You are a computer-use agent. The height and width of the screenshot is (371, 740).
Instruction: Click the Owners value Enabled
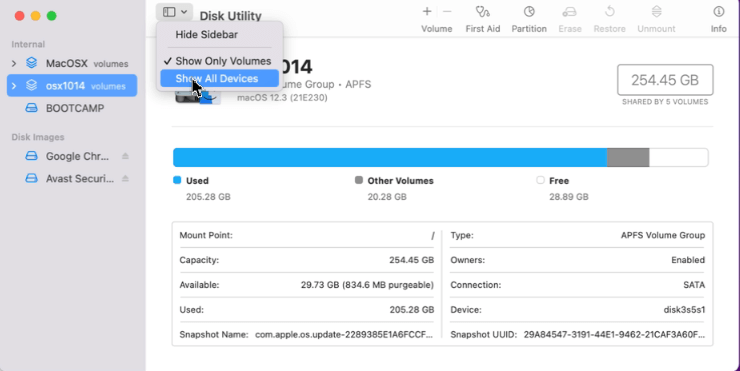pyautogui.click(x=688, y=260)
